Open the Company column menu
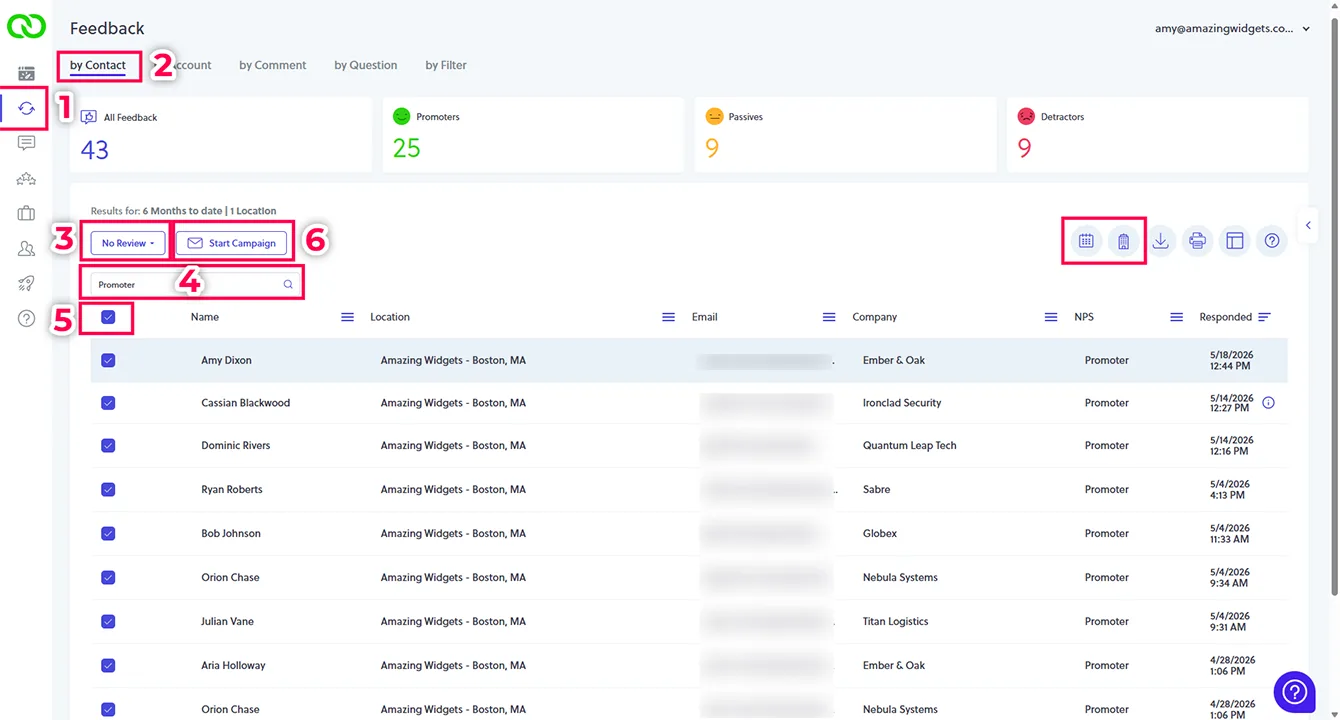Viewport: 1340px width, 720px height. pos(1051,317)
